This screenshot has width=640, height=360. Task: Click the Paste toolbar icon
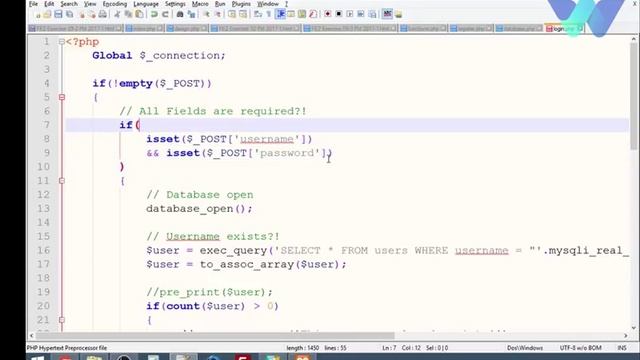pos(139,14)
